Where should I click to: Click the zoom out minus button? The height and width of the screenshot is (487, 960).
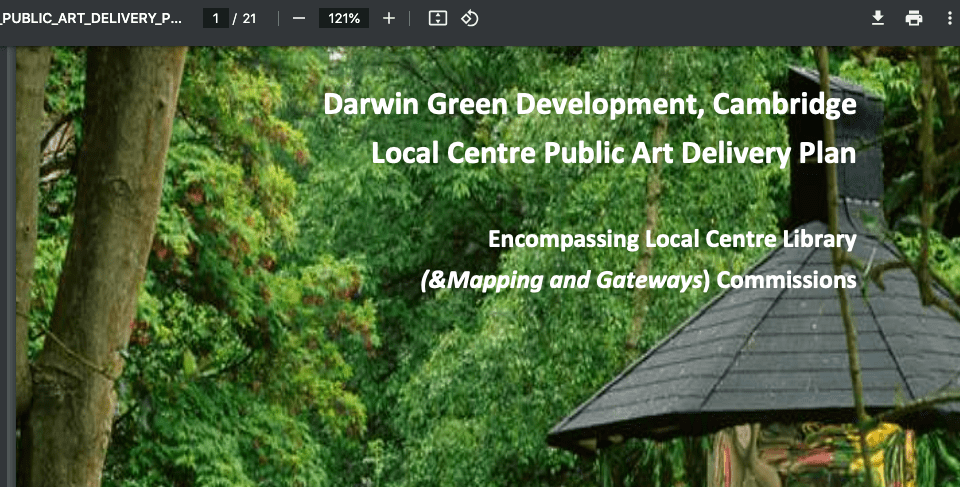(x=298, y=18)
